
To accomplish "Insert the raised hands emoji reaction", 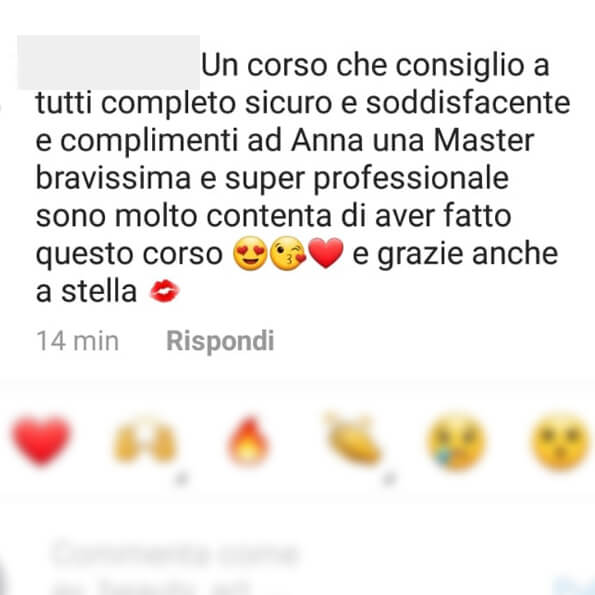I will tap(145, 440).
